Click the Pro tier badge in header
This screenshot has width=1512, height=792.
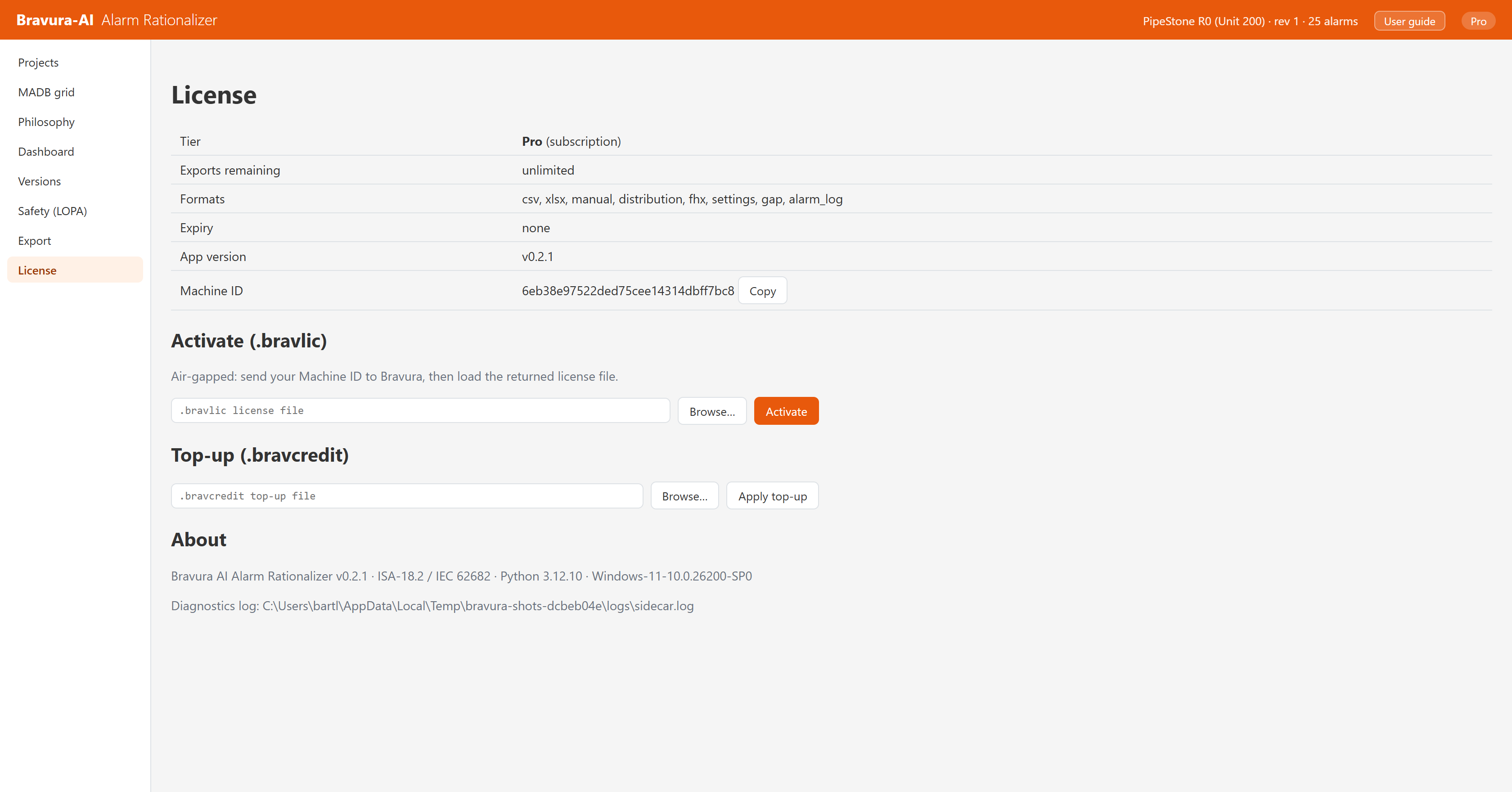(1478, 21)
